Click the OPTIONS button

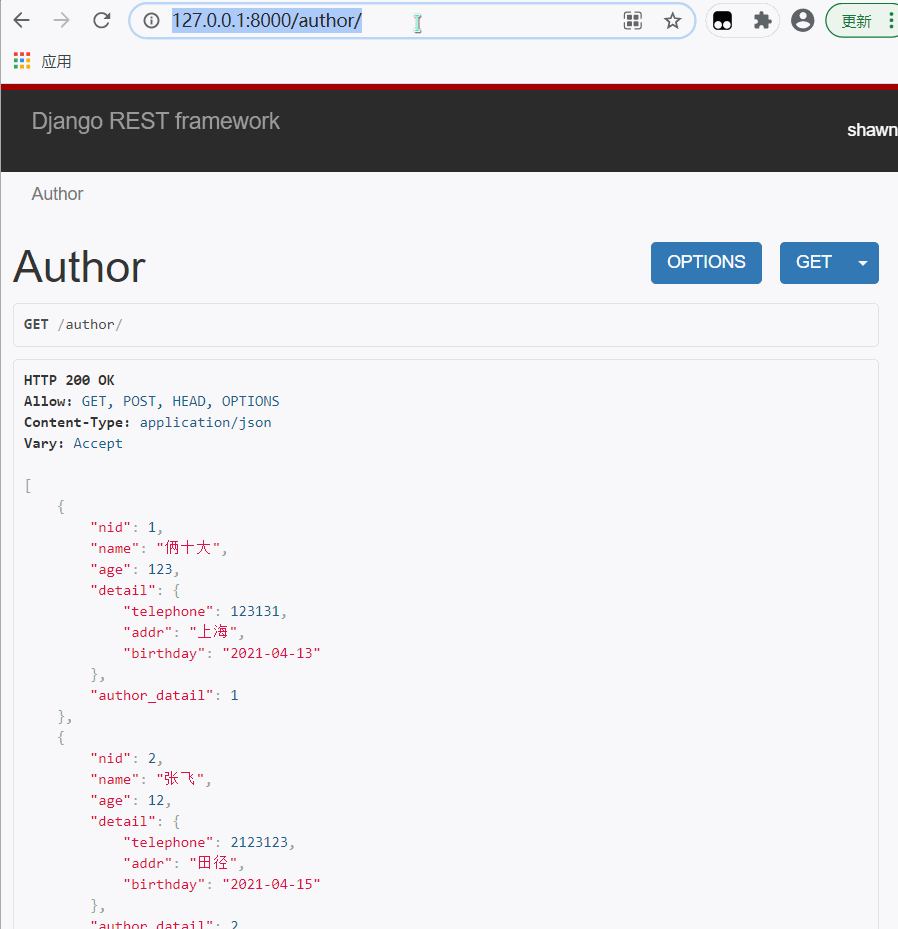coord(706,262)
